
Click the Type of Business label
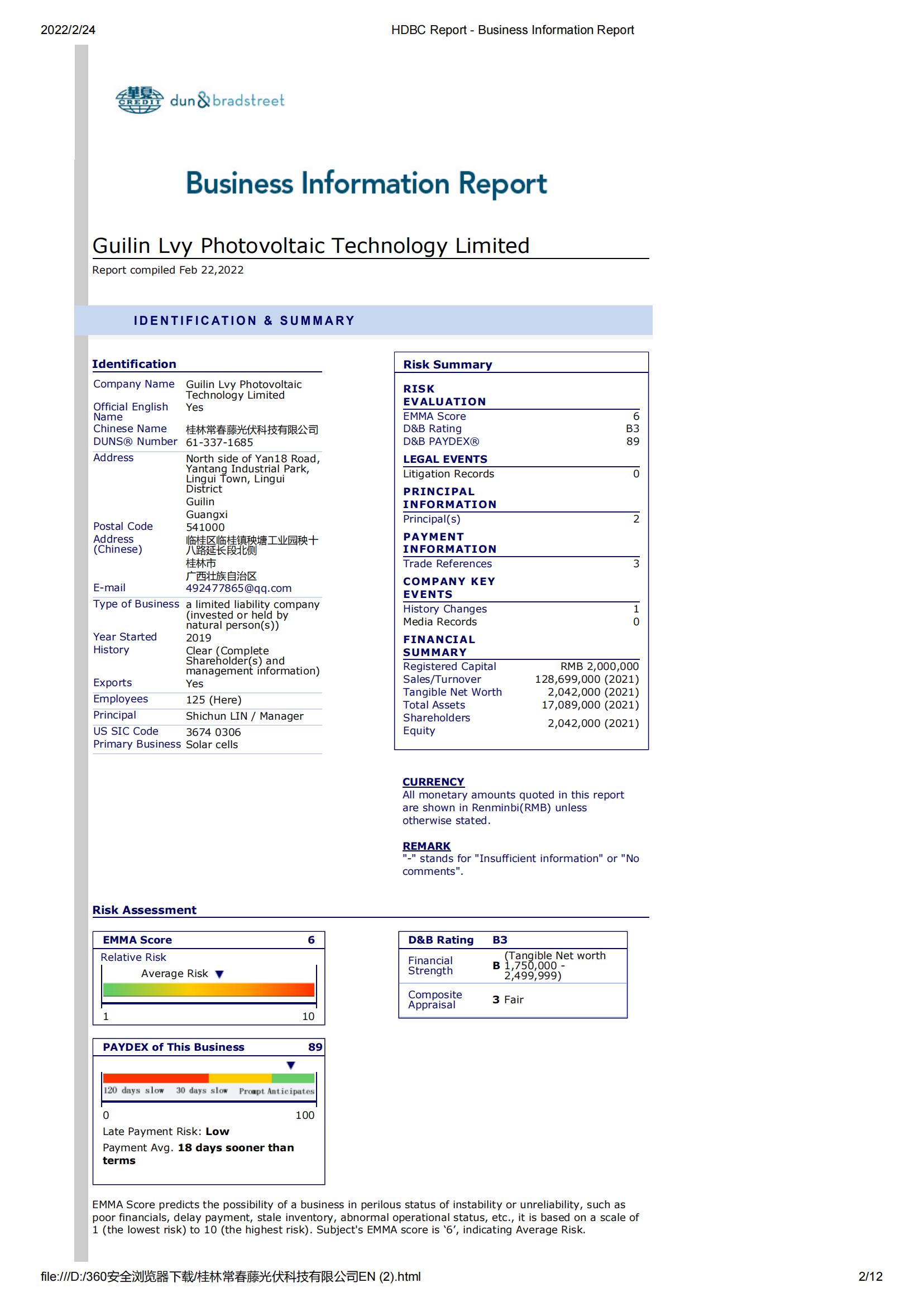pyautogui.click(x=136, y=604)
